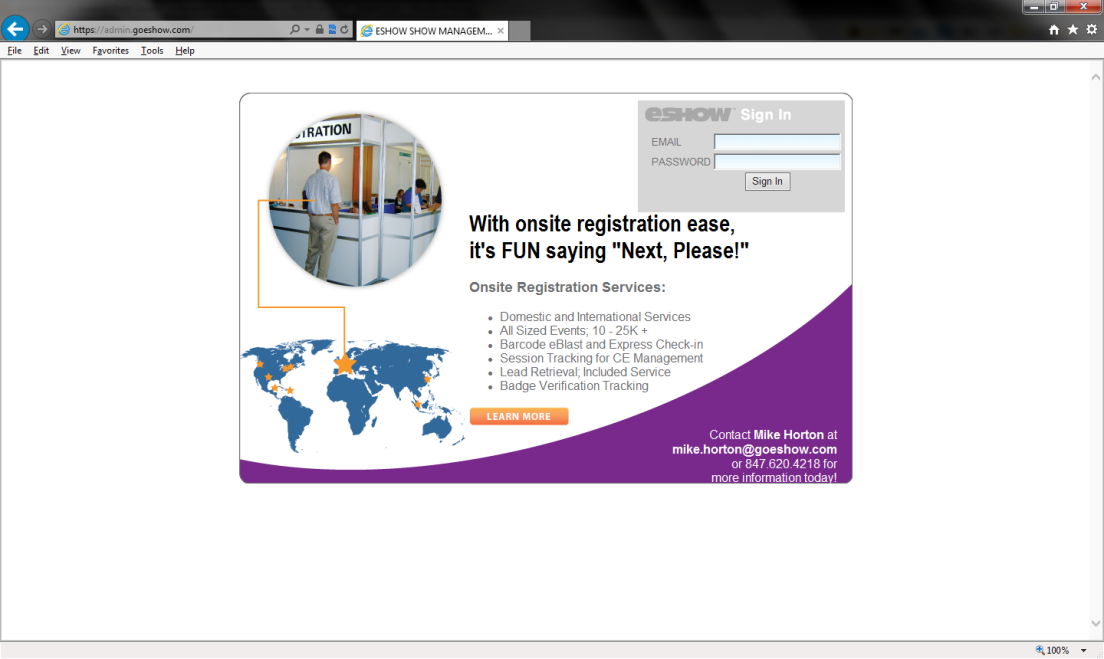1104x659 pixels.
Task: Click the search magnifier in address bar
Action: click(295, 30)
